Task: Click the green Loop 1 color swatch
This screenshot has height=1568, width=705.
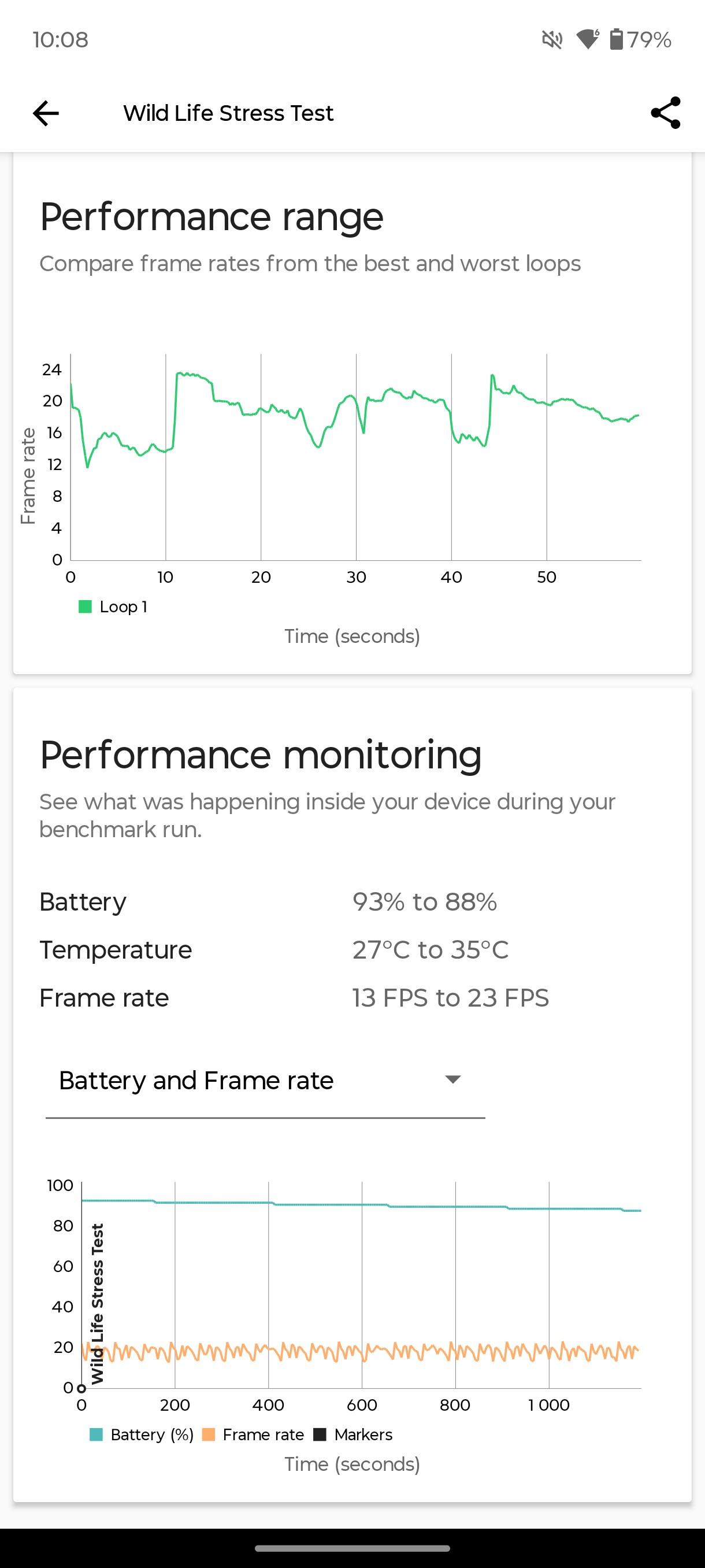Action: point(85,607)
